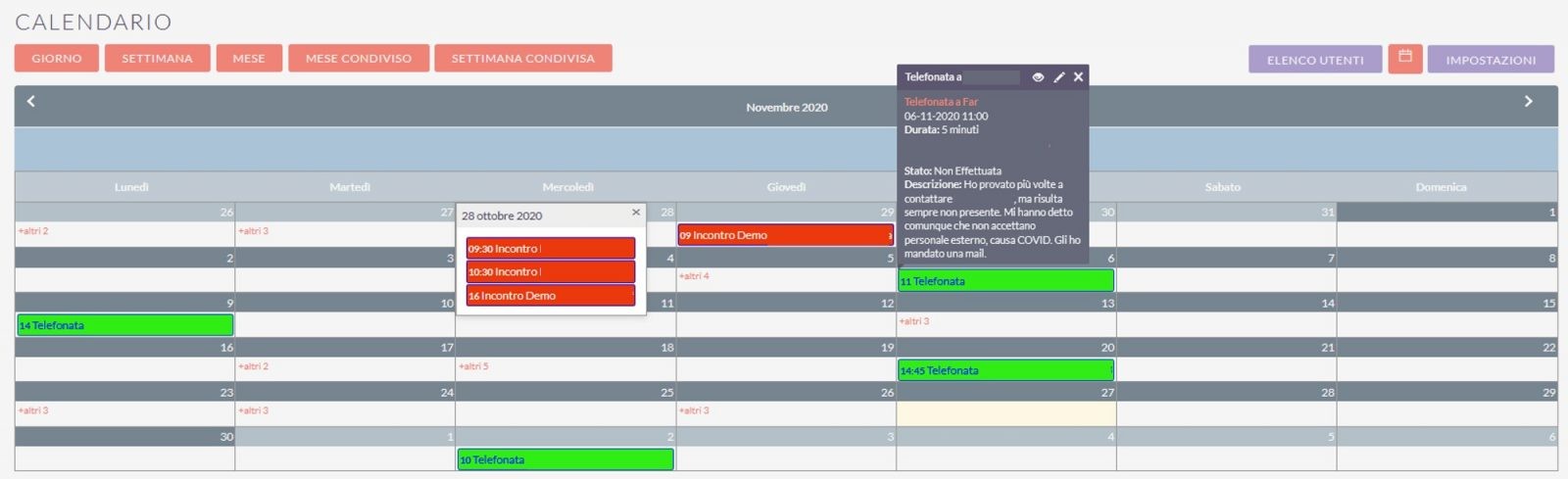Select day number 8
Image resolution: width=1568 pixels, height=479 pixels.
click(1551, 259)
